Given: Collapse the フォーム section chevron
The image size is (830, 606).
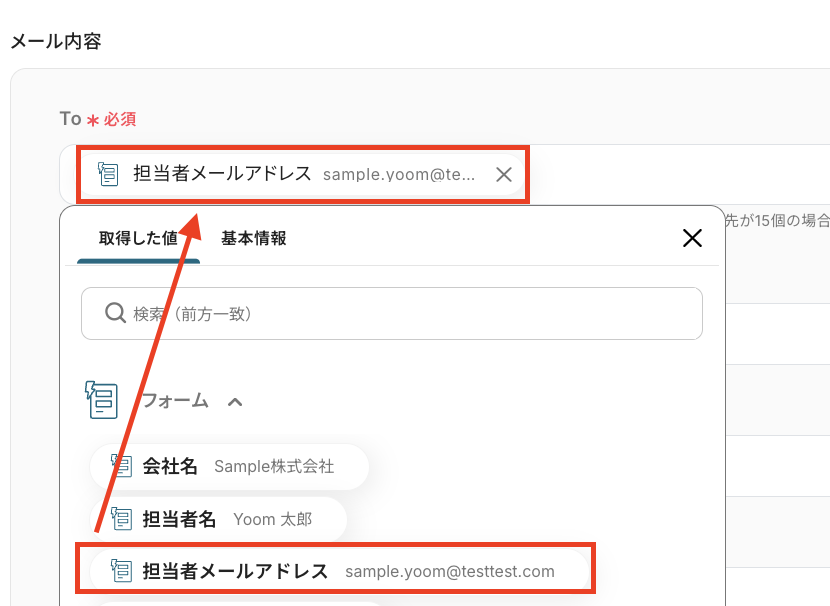Looking at the screenshot, I should tap(235, 402).
